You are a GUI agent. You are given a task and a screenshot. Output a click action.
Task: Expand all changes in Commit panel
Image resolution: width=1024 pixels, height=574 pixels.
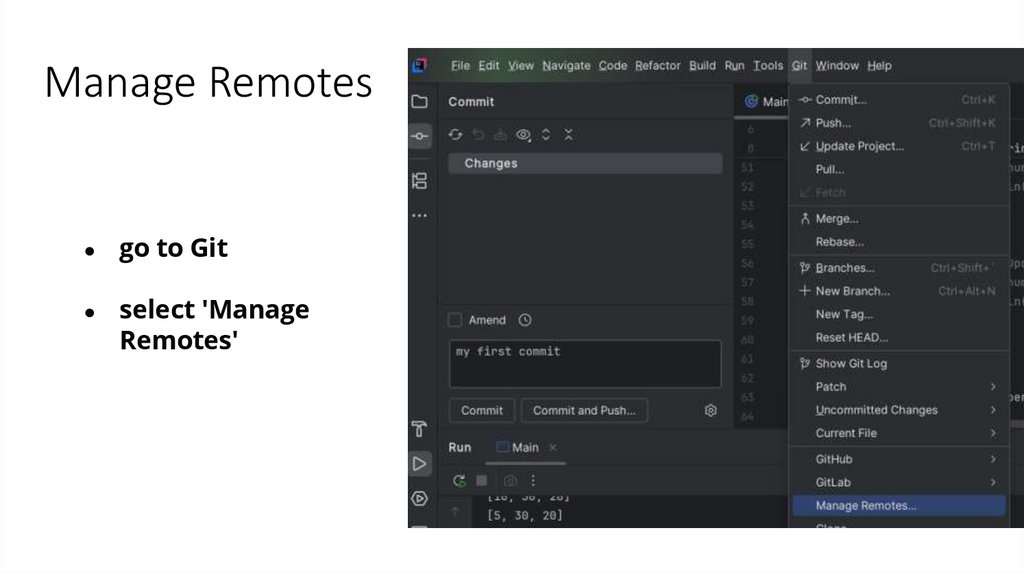[546, 135]
